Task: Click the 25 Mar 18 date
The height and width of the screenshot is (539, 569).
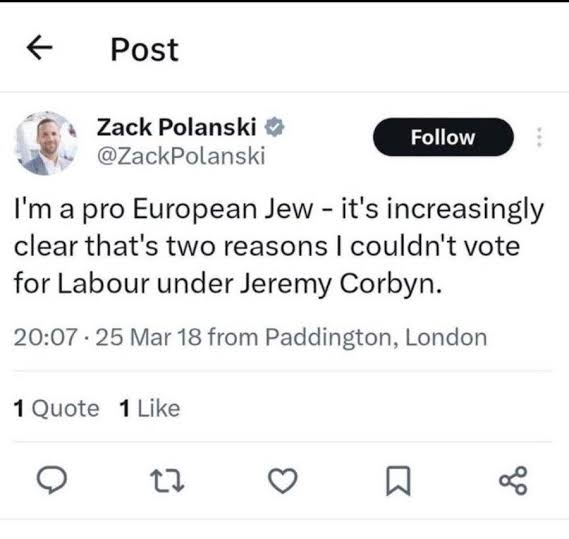Action: (148, 337)
